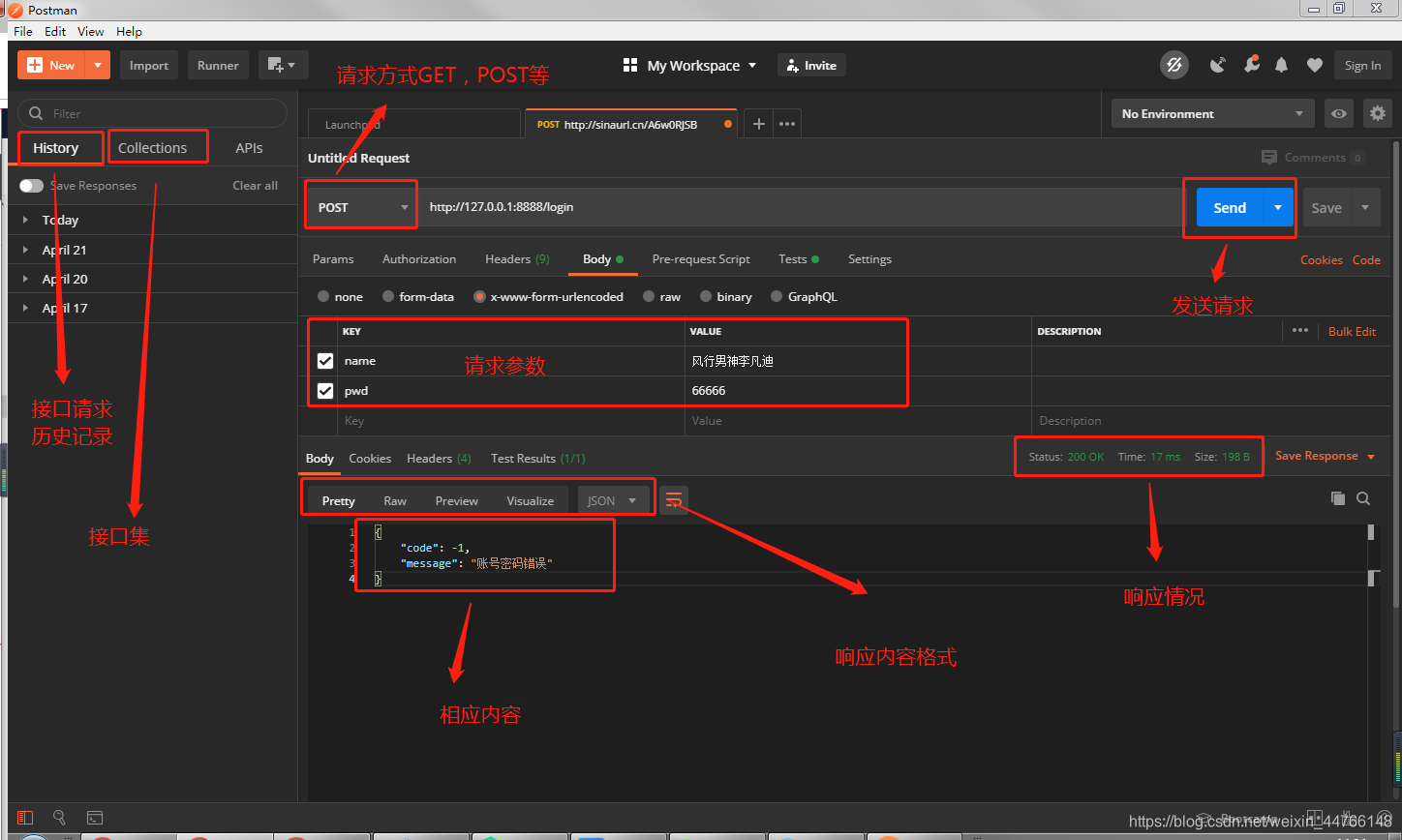The height and width of the screenshot is (840, 1402).
Task: Open the Save dropdown arrow
Action: [x=1365, y=207]
